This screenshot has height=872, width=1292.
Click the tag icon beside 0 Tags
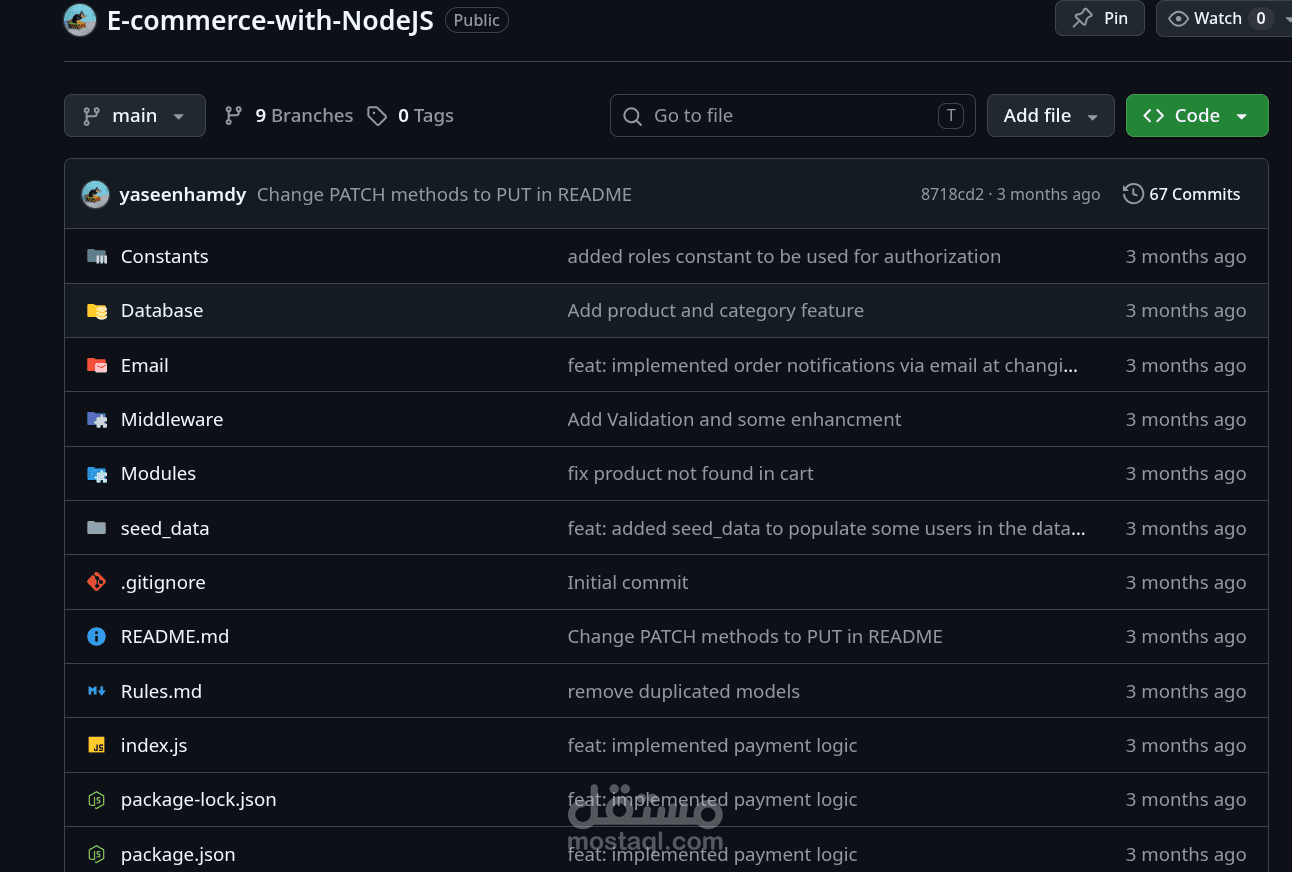point(377,116)
